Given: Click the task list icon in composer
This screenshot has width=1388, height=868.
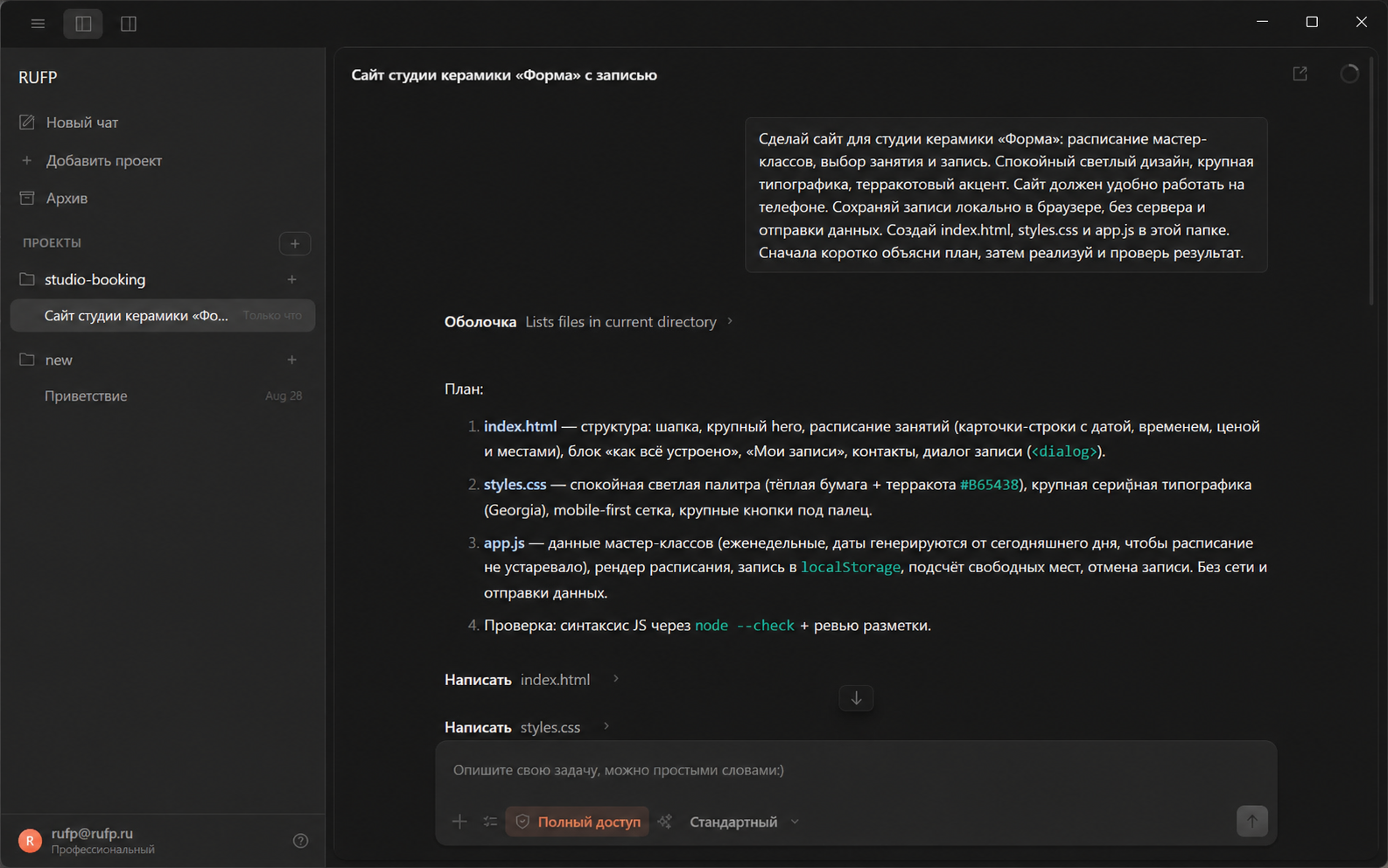Looking at the screenshot, I should point(490,822).
